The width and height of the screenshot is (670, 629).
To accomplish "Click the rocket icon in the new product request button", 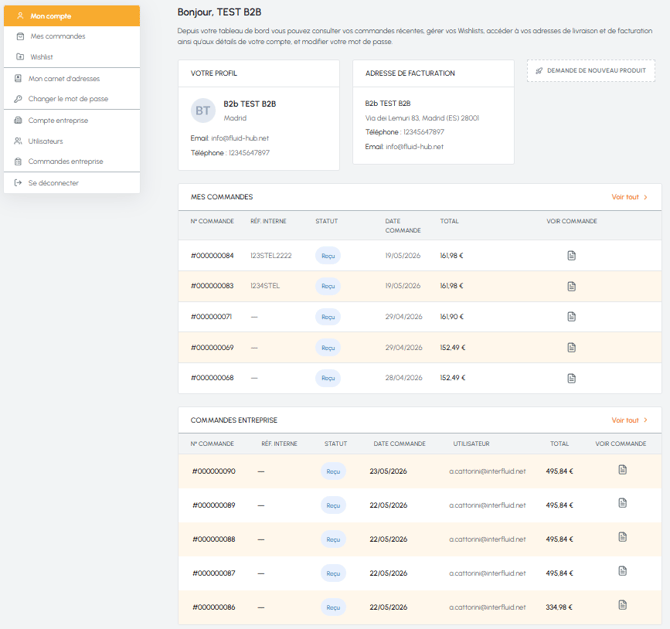I will click(539, 71).
